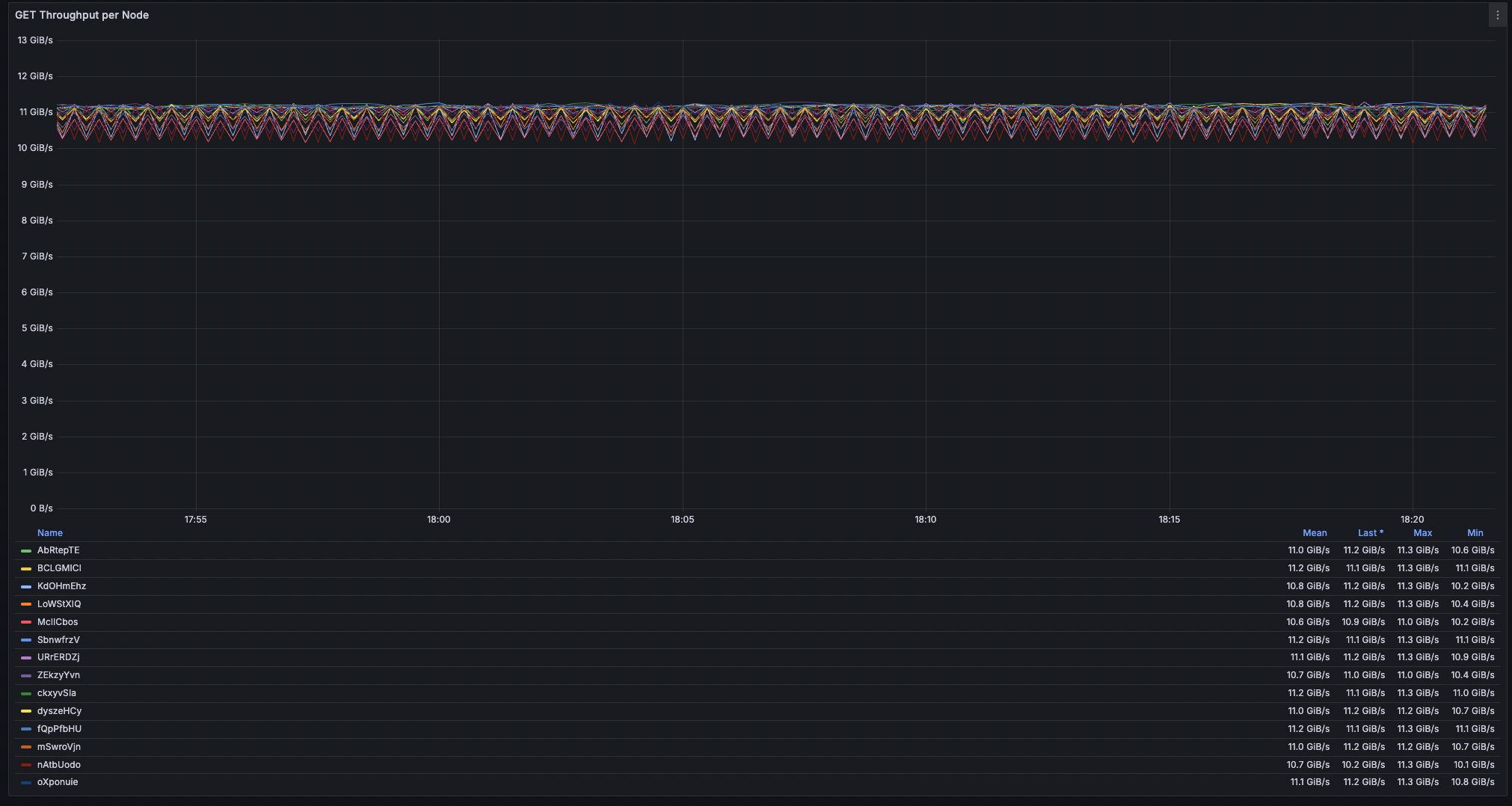
Task: Click the series color icon beside ZEkzyYvn
Action: pyautogui.click(x=27, y=675)
